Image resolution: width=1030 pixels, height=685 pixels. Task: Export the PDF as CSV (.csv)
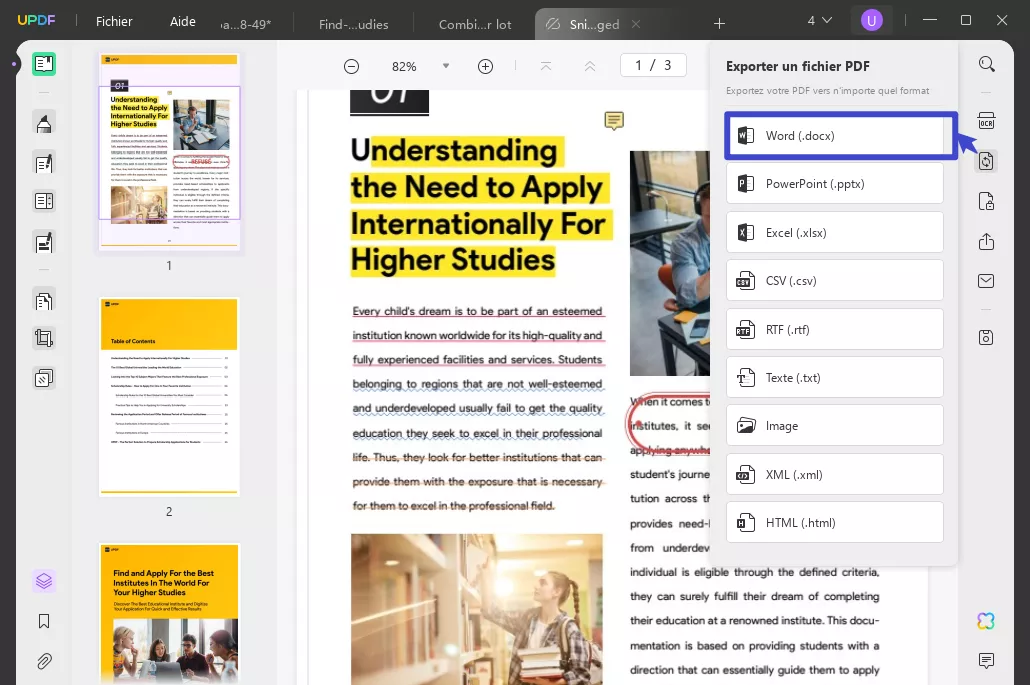pyautogui.click(x=835, y=280)
